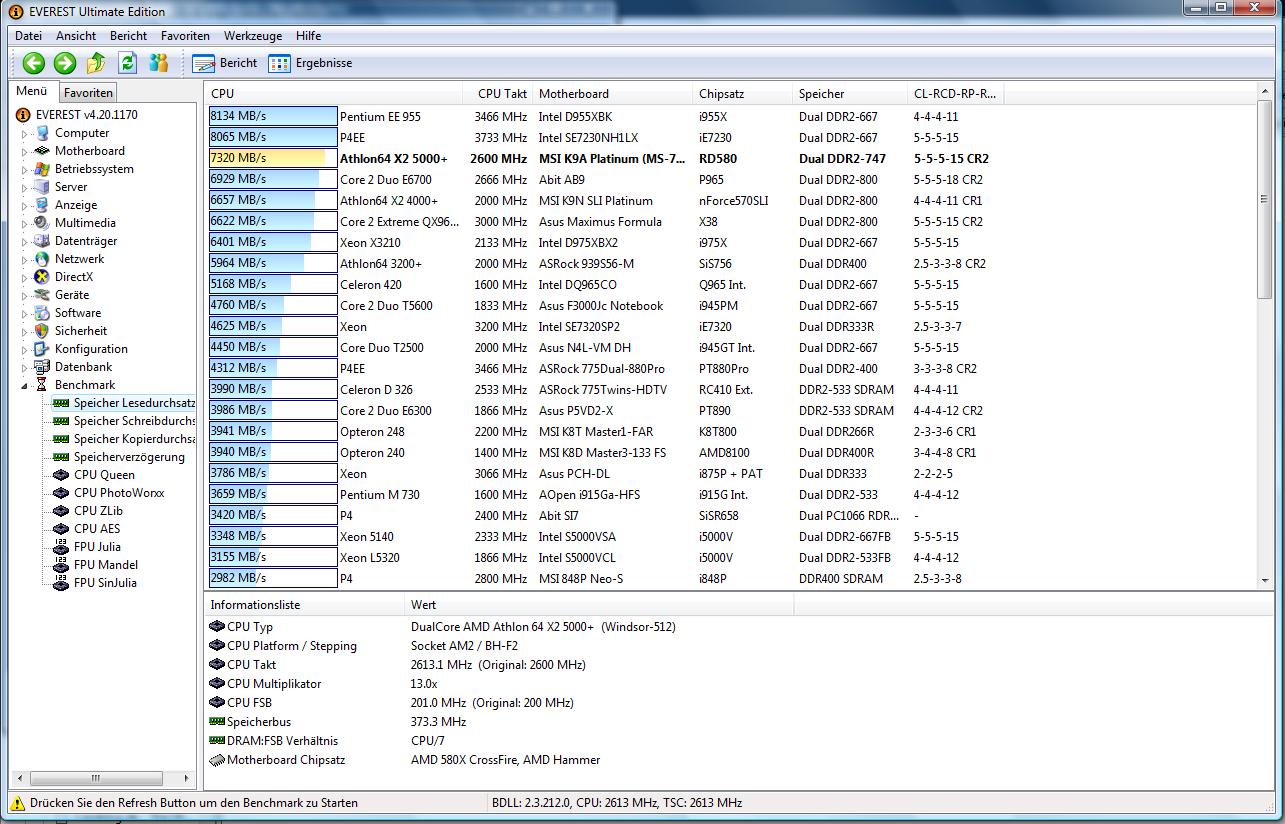
Task: Sort by the CPU Takt column header
Action: point(496,94)
